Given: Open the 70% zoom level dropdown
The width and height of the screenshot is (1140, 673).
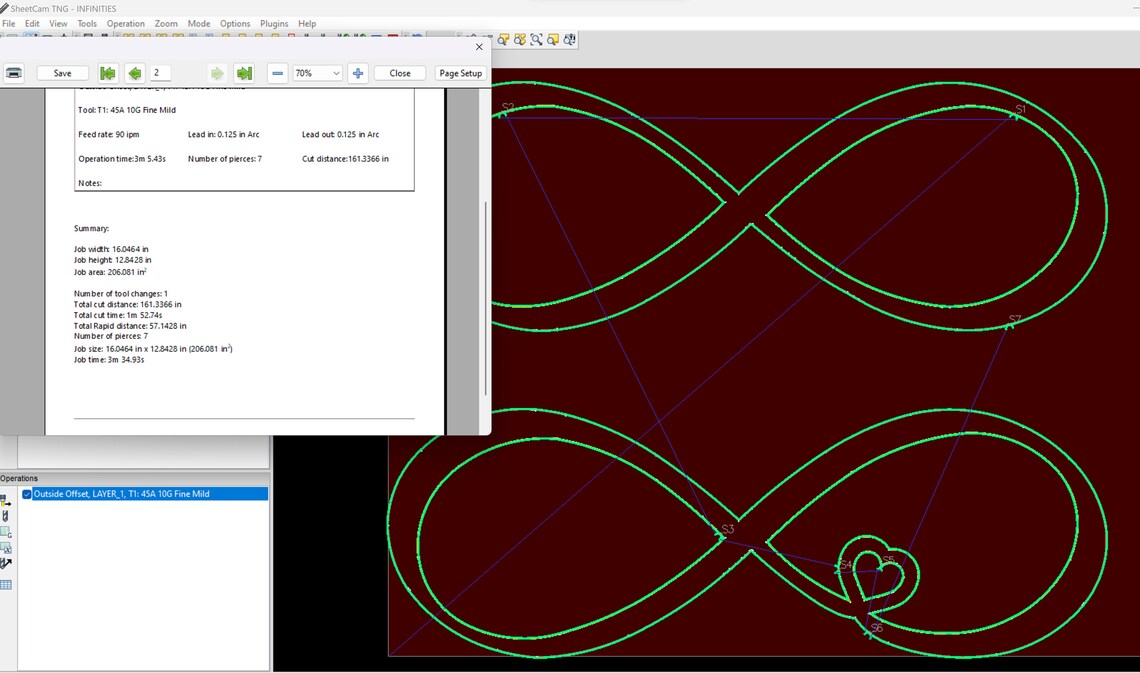Looking at the screenshot, I should pos(314,72).
